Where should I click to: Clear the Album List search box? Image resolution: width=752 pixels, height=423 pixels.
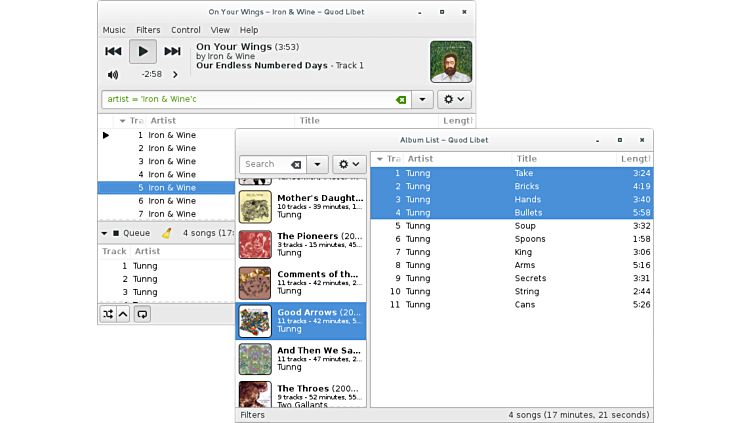(x=296, y=164)
